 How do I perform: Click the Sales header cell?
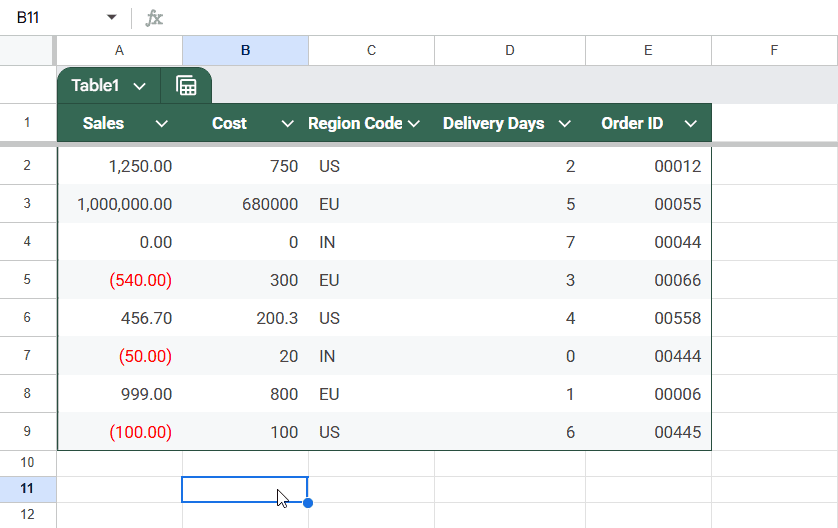coord(120,123)
